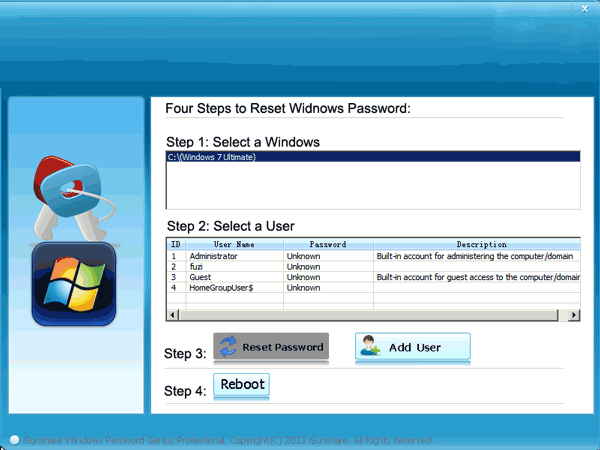The image size is (600, 450).
Task: Click the blue arrows icon on Reset Password
Action: tap(228, 346)
